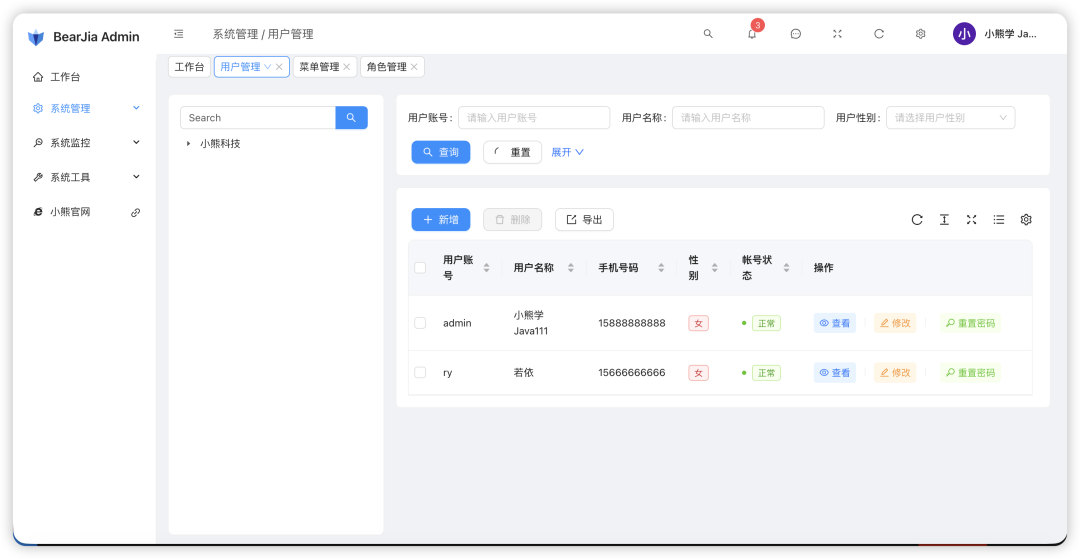Click the notification bell icon

(x=752, y=34)
